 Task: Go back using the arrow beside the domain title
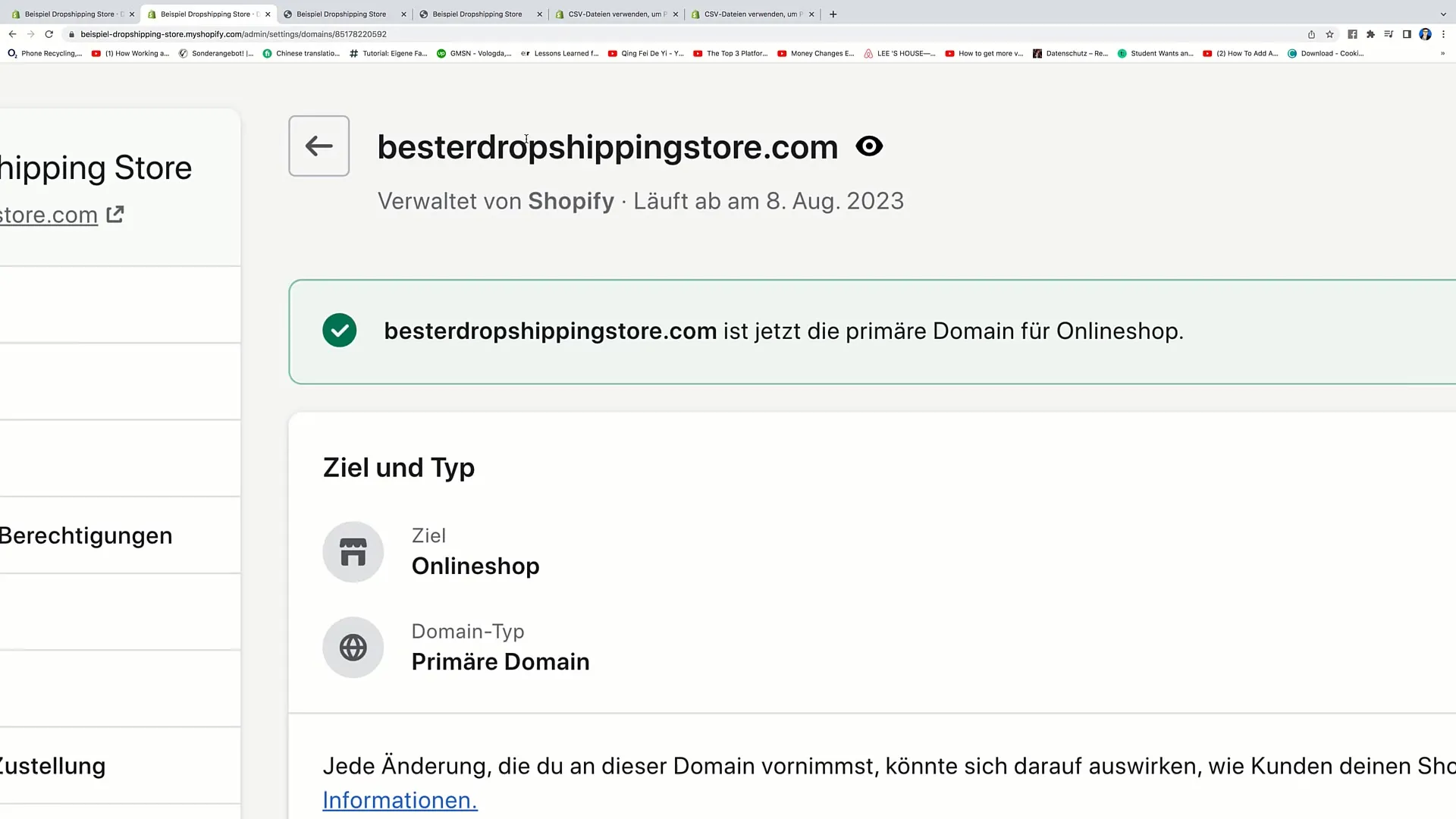pos(318,146)
